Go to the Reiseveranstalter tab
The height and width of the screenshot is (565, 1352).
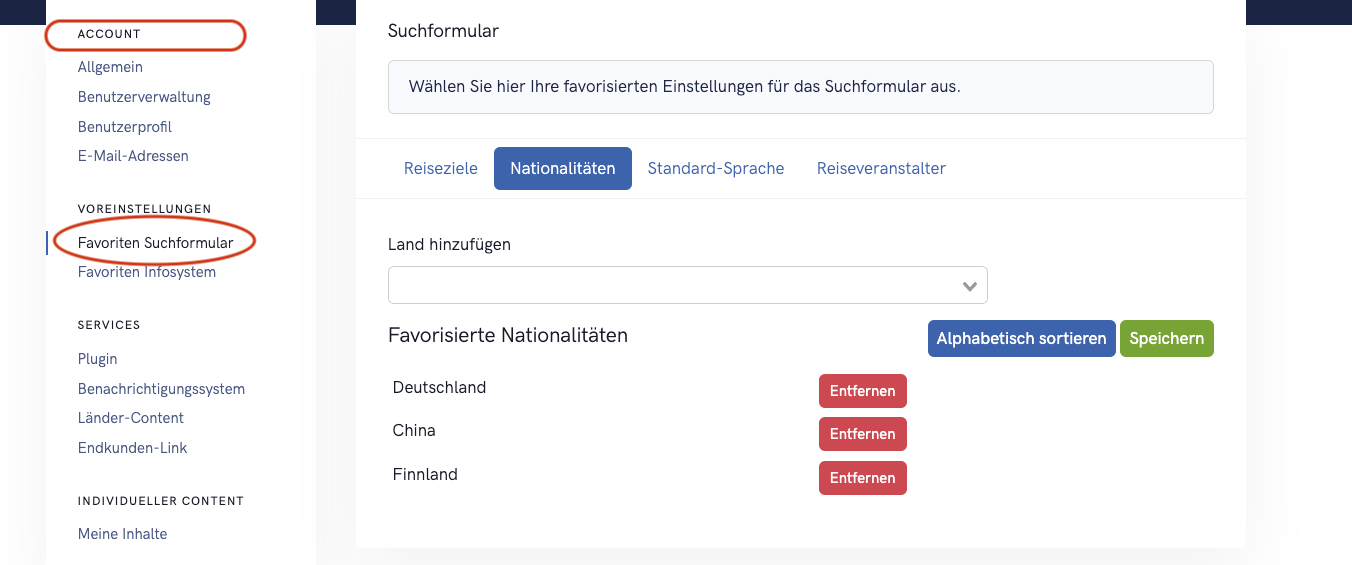[881, 168]
